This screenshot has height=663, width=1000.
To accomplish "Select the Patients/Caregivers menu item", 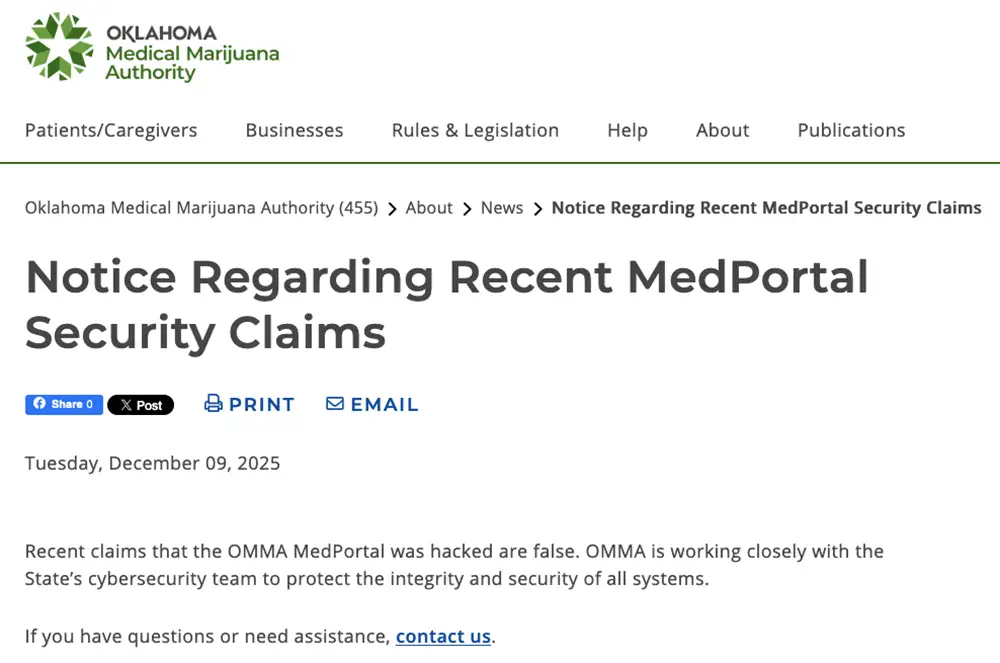I will [110, 130].
